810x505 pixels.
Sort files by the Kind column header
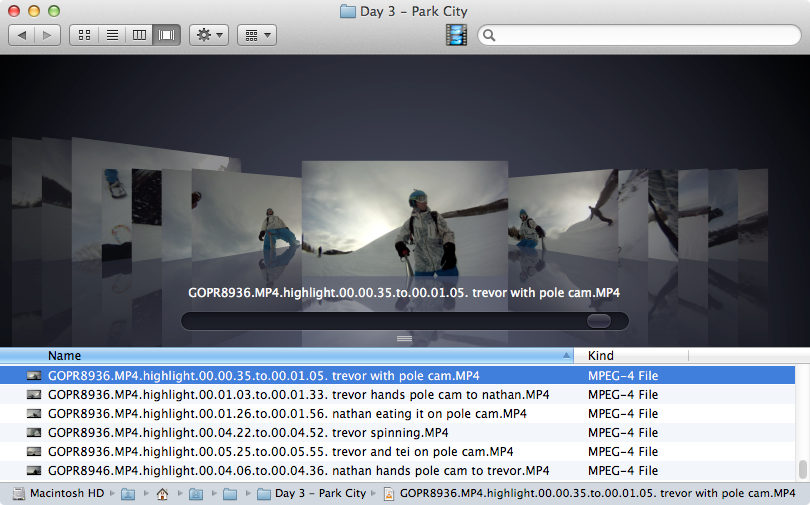630,356
